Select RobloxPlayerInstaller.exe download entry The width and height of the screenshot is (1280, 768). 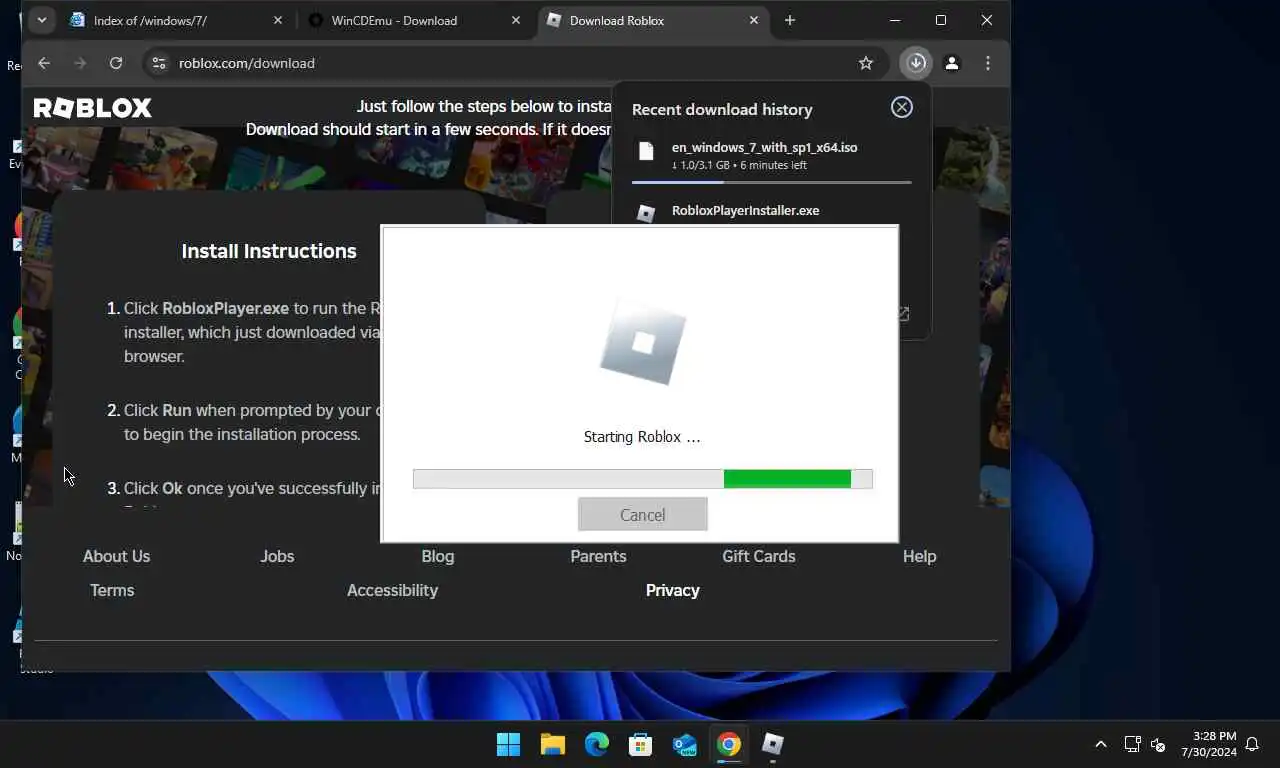coord(771,212)
